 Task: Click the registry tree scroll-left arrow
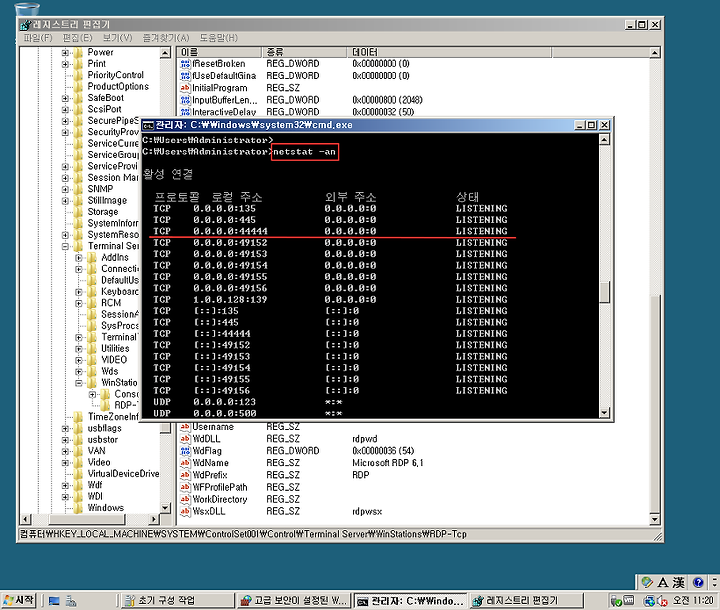pyautogui.click(x=26, y=519)
